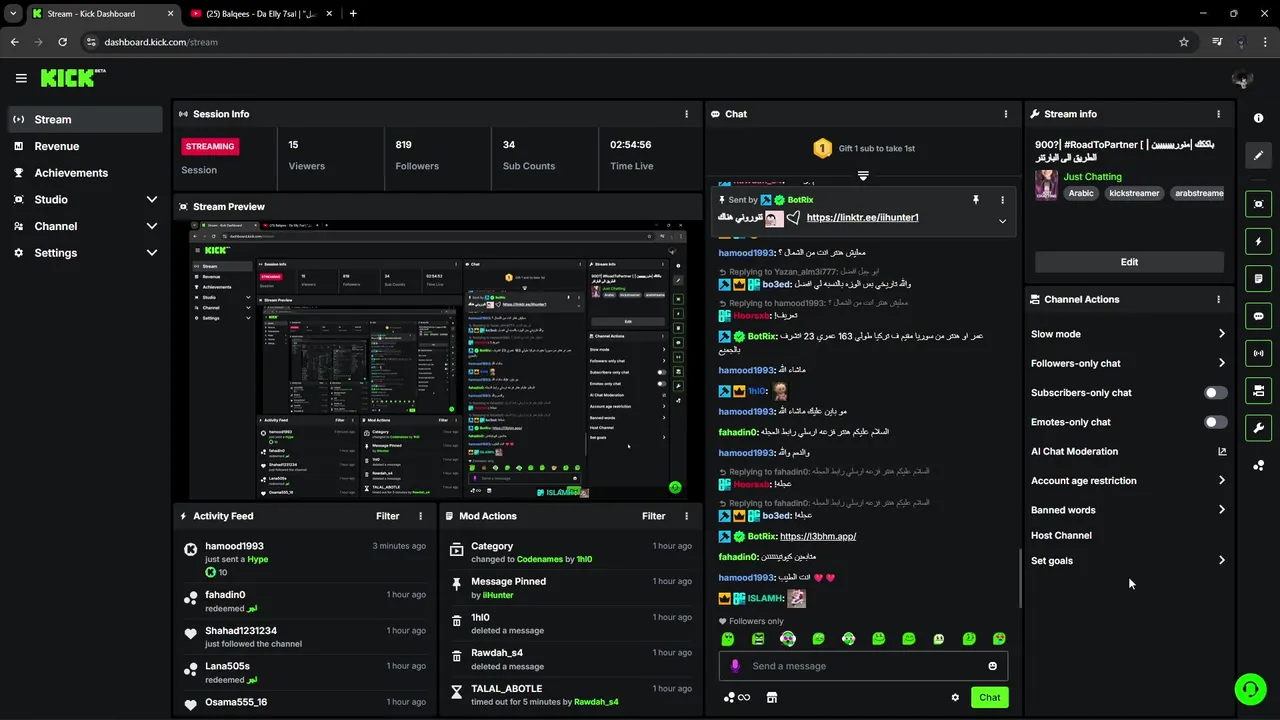The width and height of the screenshot is (1280, 720).
Task: Open Account age restriction options
Action: point(1129,481)
